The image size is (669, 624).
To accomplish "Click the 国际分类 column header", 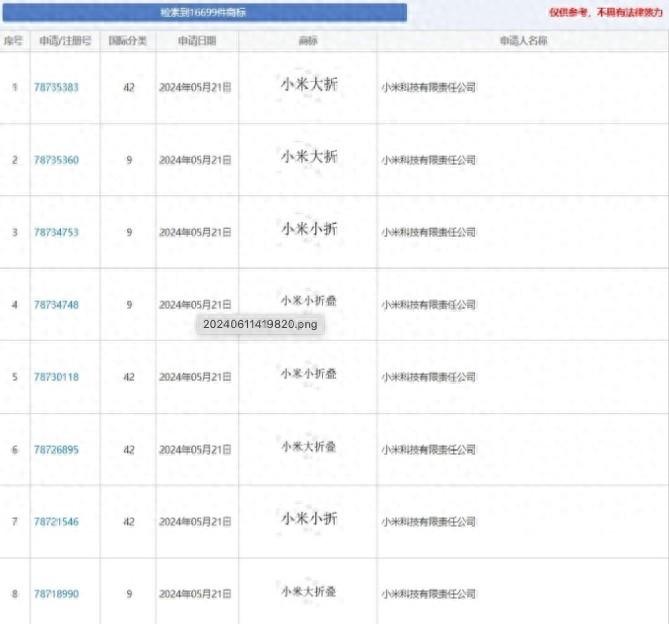I will point(128,41).
